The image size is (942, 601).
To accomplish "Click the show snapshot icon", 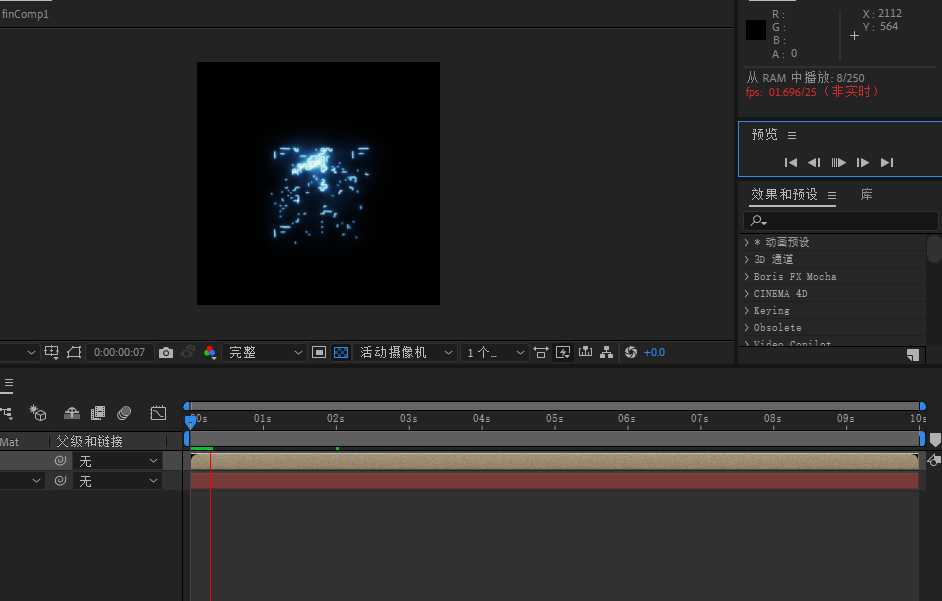I will click(188, 352).
